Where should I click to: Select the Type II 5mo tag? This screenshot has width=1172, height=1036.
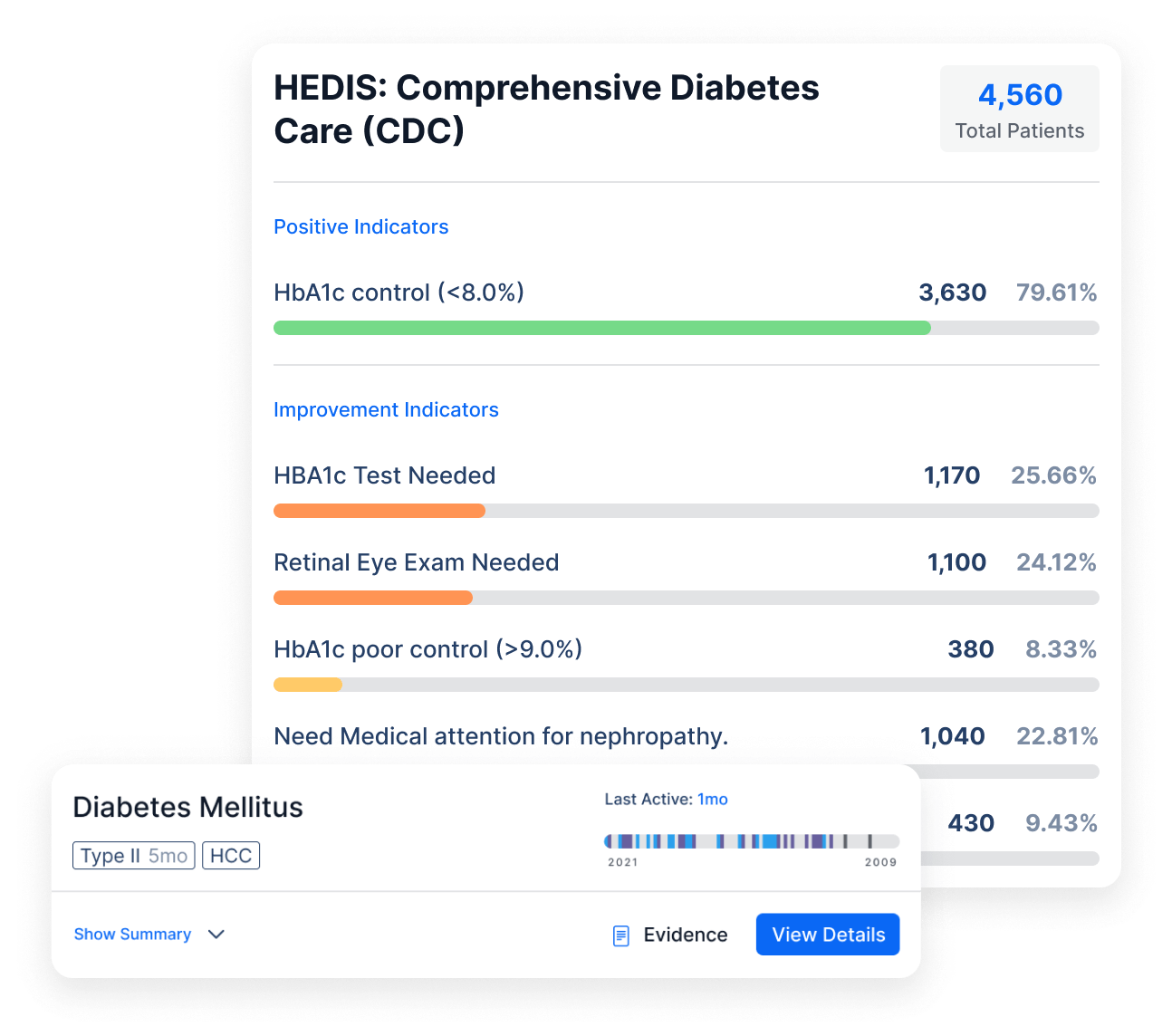[134, 856]
